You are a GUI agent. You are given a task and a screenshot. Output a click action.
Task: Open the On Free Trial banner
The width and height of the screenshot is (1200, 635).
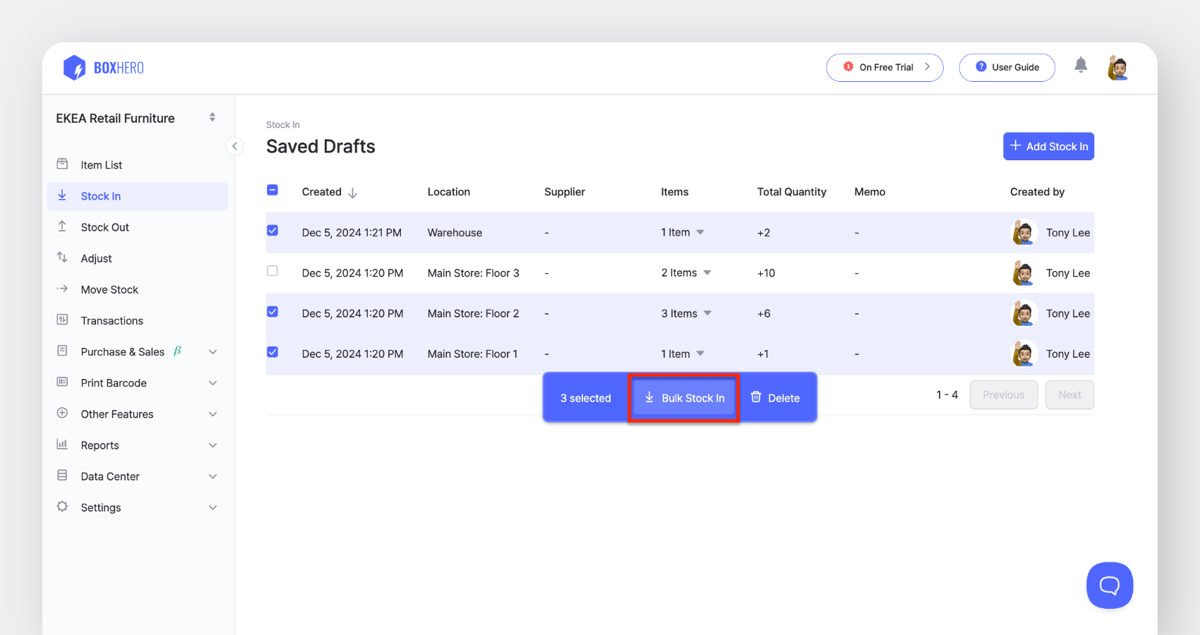(884, 67)
